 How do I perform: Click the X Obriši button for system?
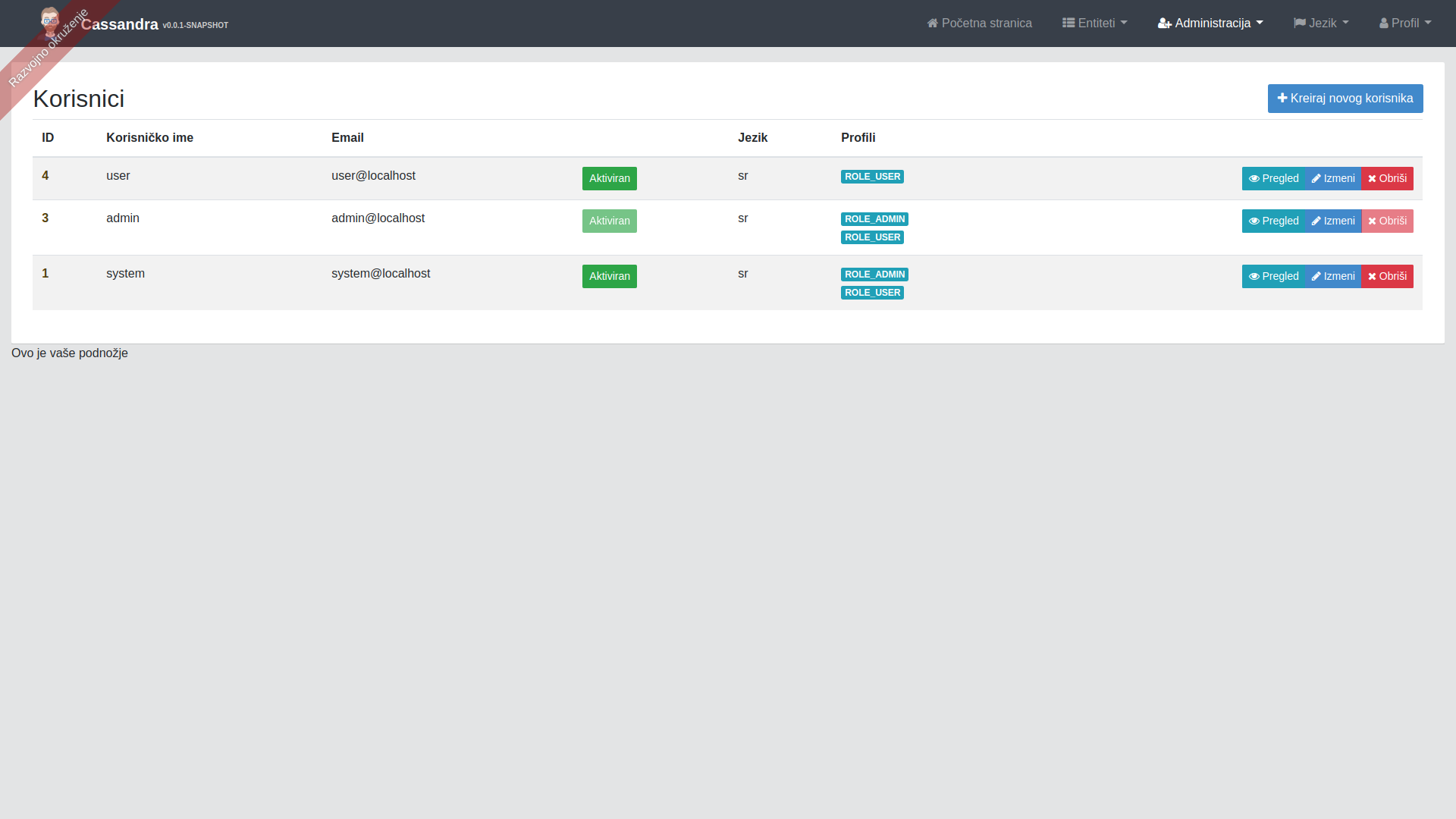[x=1387, y=277]
